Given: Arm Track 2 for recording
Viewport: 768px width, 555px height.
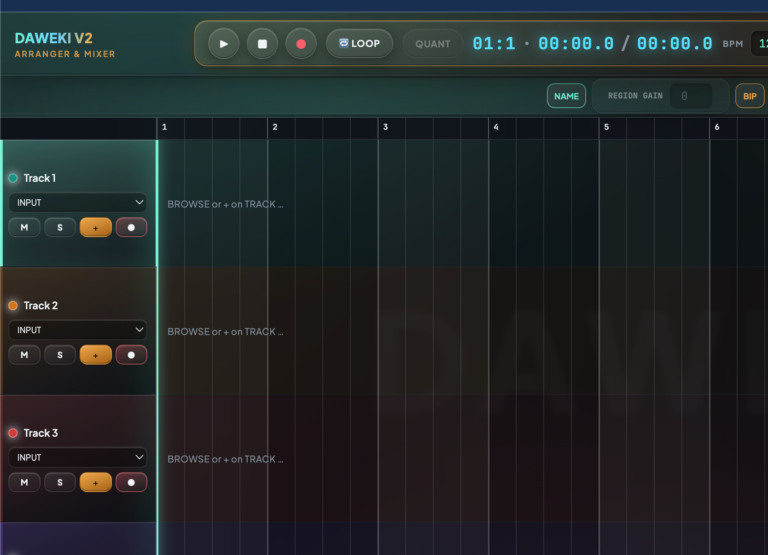Looking at the screenshot, I should pos(131,355).
